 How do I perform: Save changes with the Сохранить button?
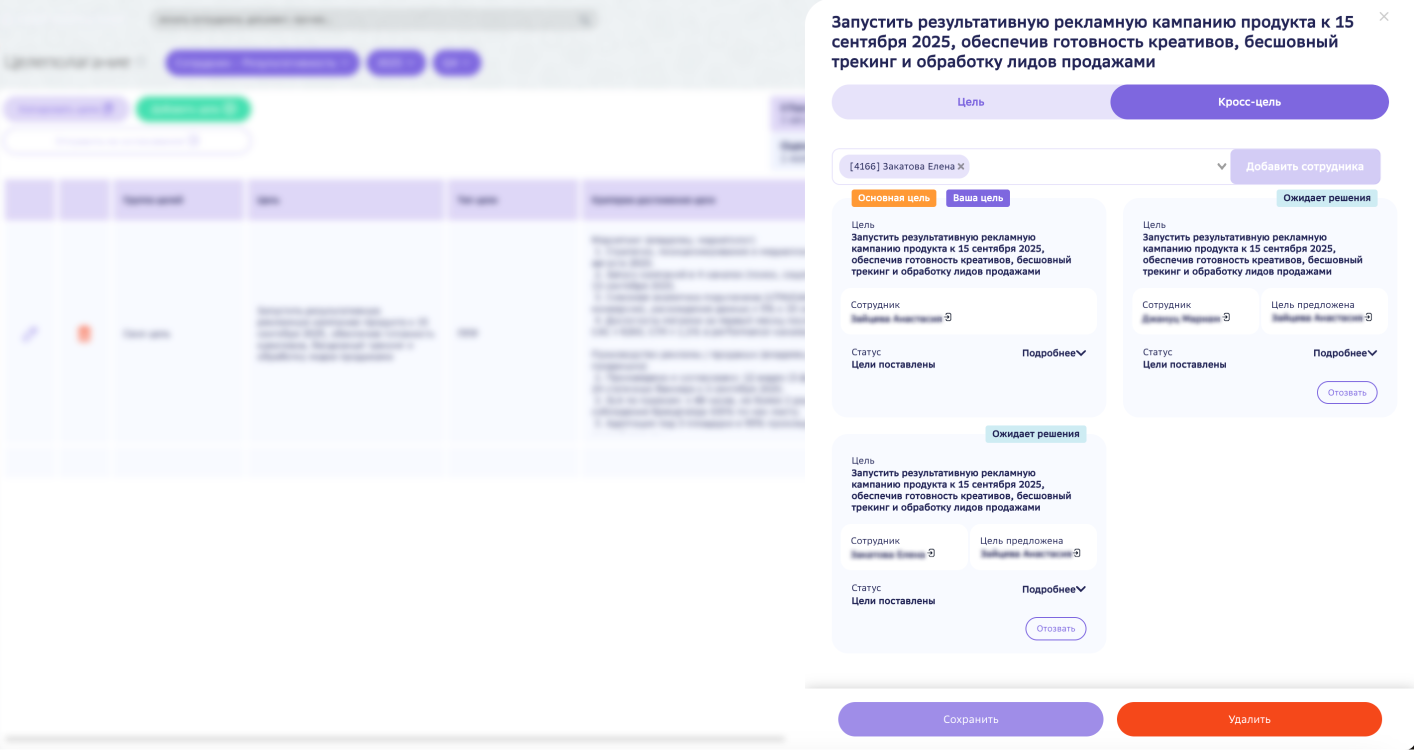(x=971, y=719)
